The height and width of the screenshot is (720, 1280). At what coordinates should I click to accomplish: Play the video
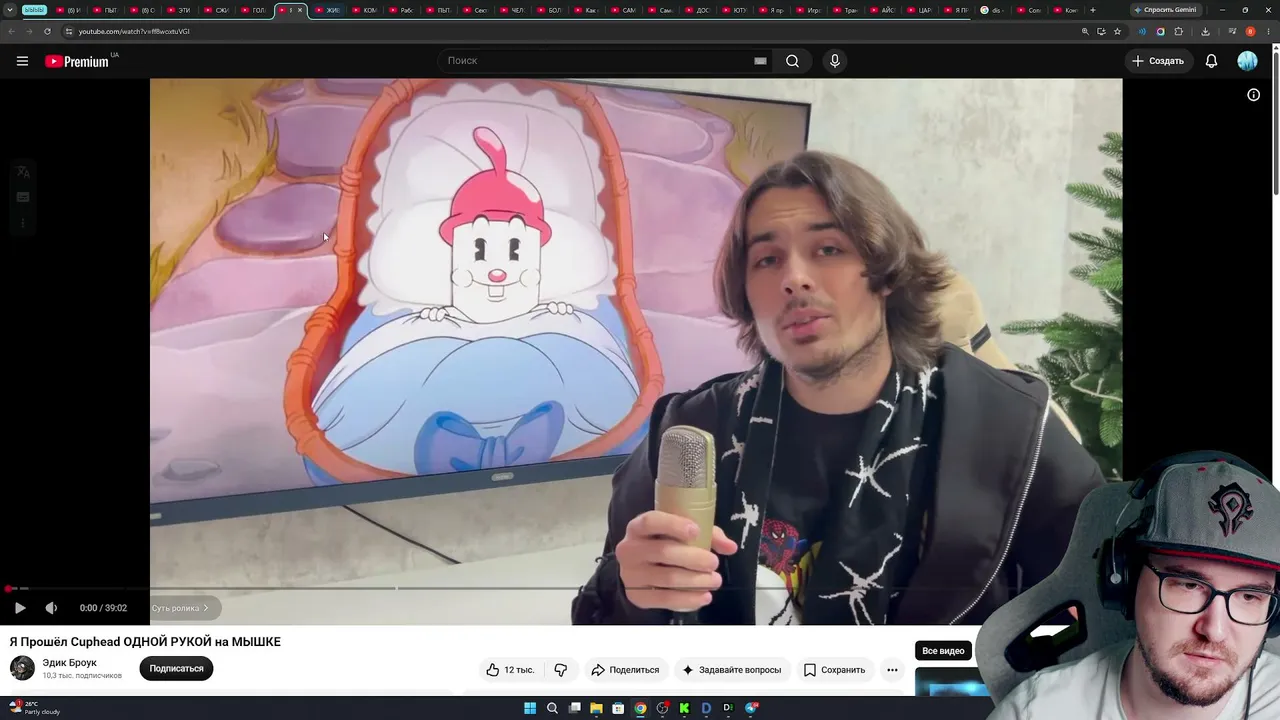[x=20, y=608]
